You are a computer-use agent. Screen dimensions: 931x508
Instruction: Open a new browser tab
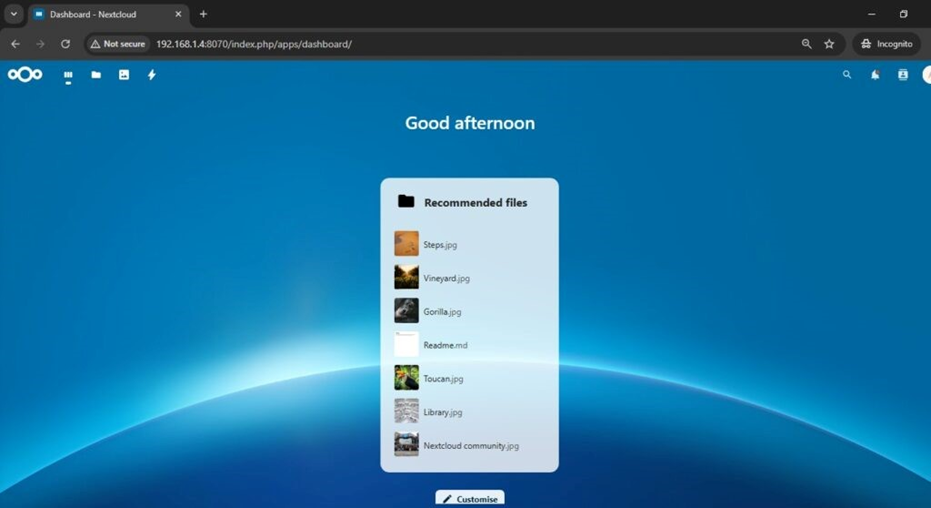click(203, 14)
